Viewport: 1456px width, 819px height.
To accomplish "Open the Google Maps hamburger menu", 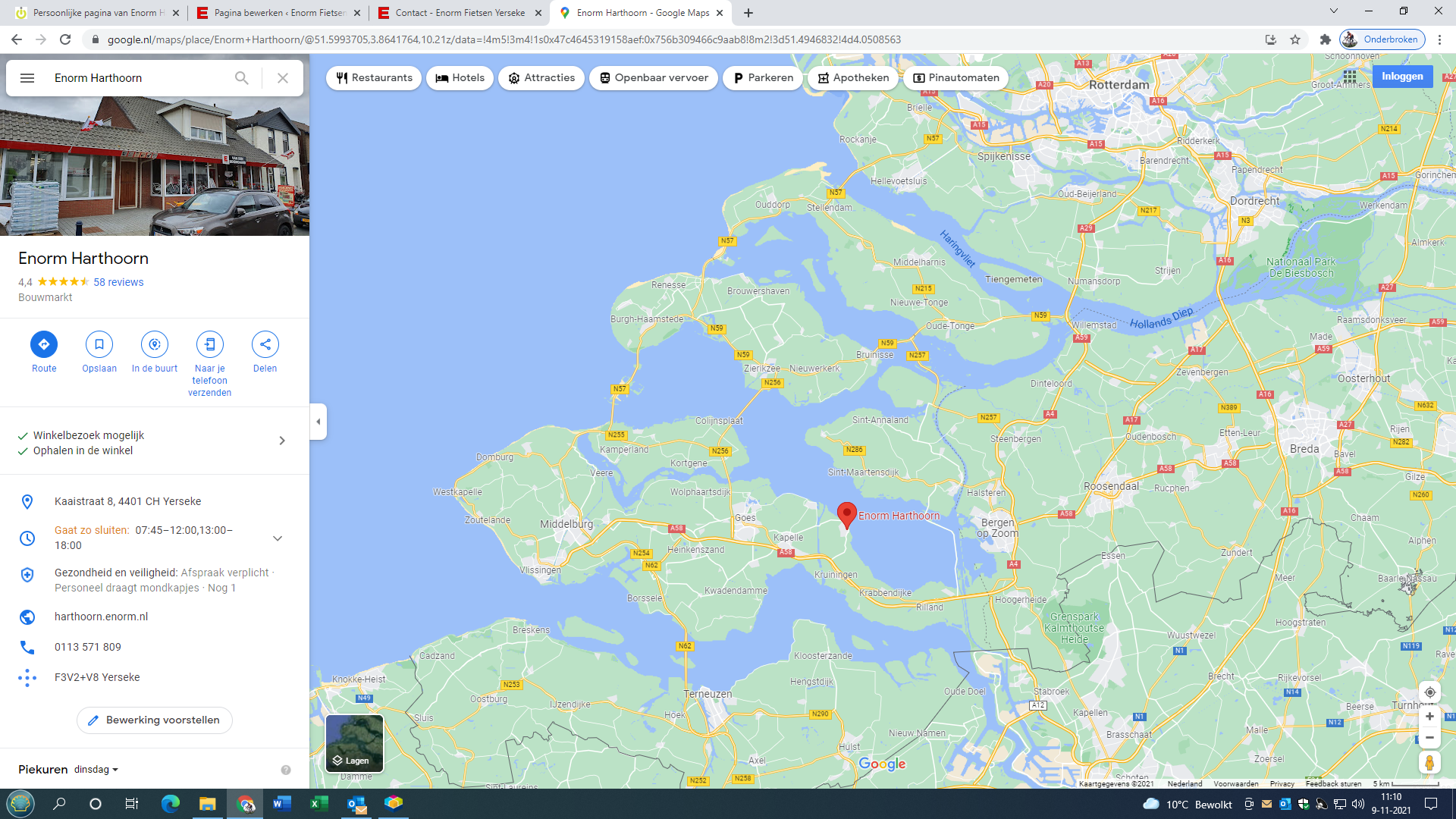I will click(x=27, y=78).
